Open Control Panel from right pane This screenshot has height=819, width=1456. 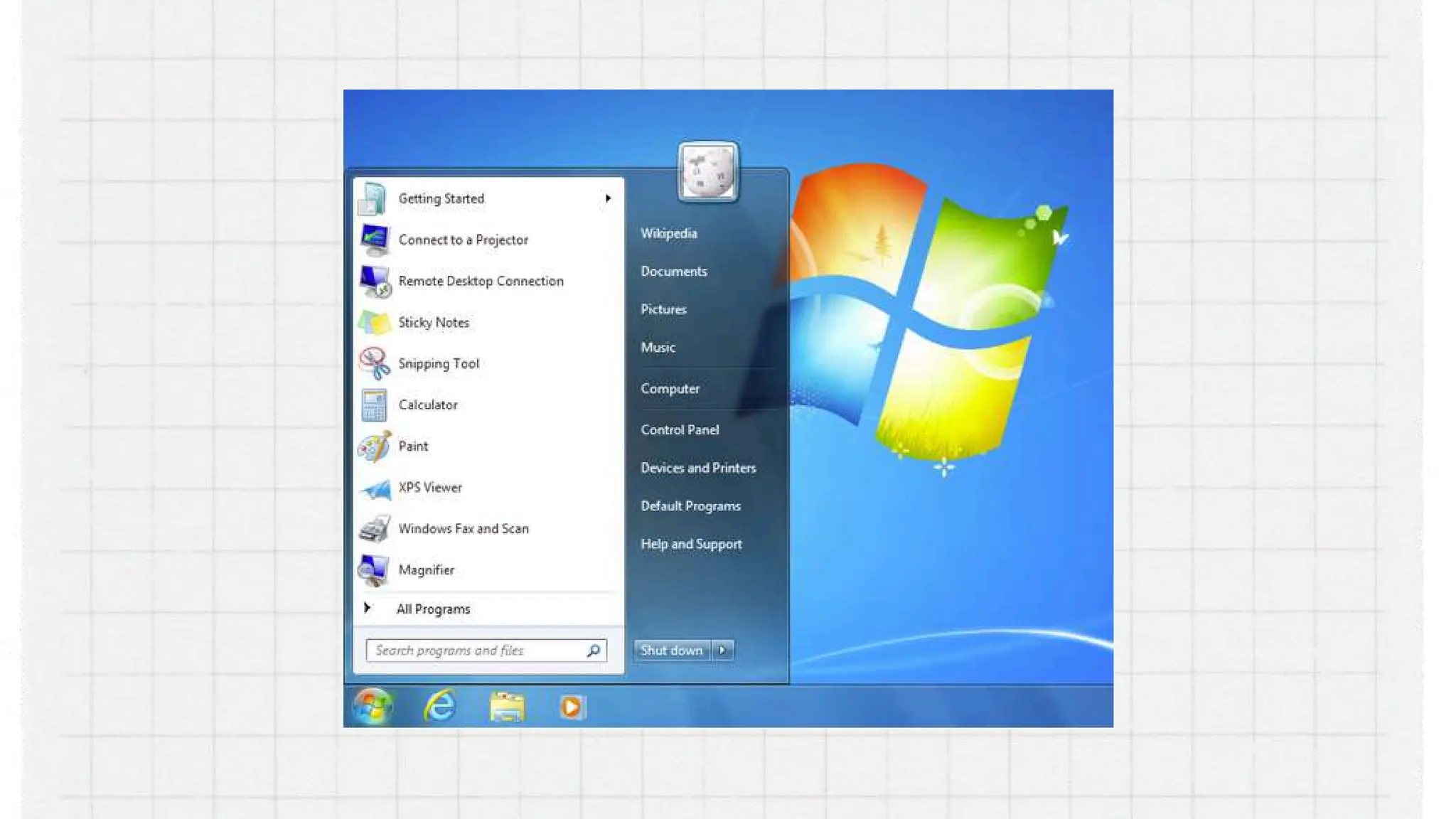tap(680, 429)
